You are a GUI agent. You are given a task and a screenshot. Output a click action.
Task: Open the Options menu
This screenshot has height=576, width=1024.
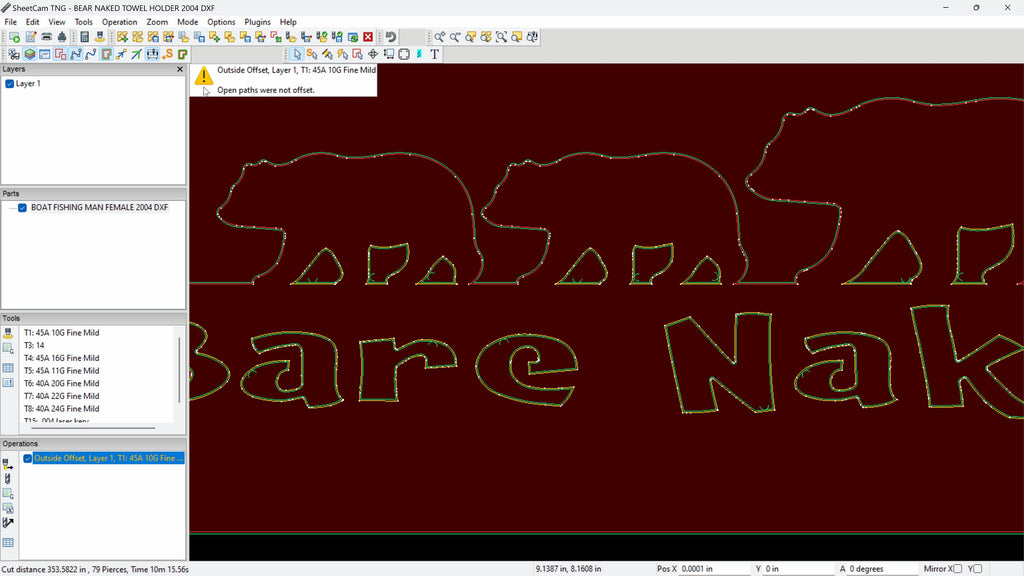point(221,22)
